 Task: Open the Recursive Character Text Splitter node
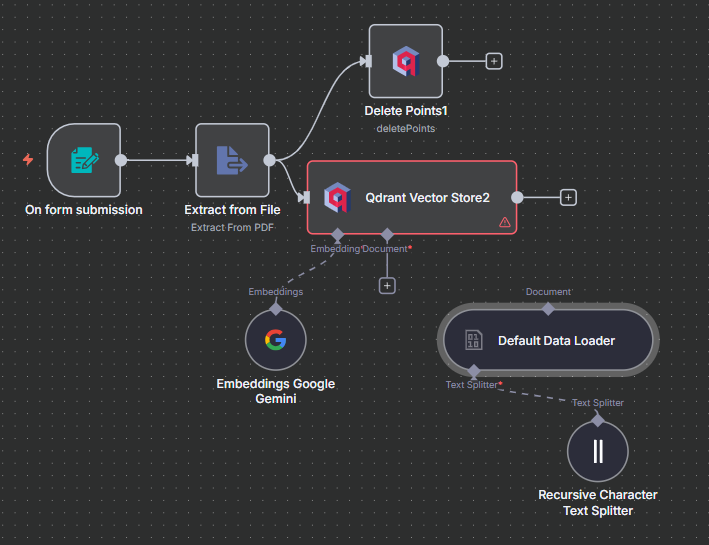pyautogui.click(x=598, y=451)
